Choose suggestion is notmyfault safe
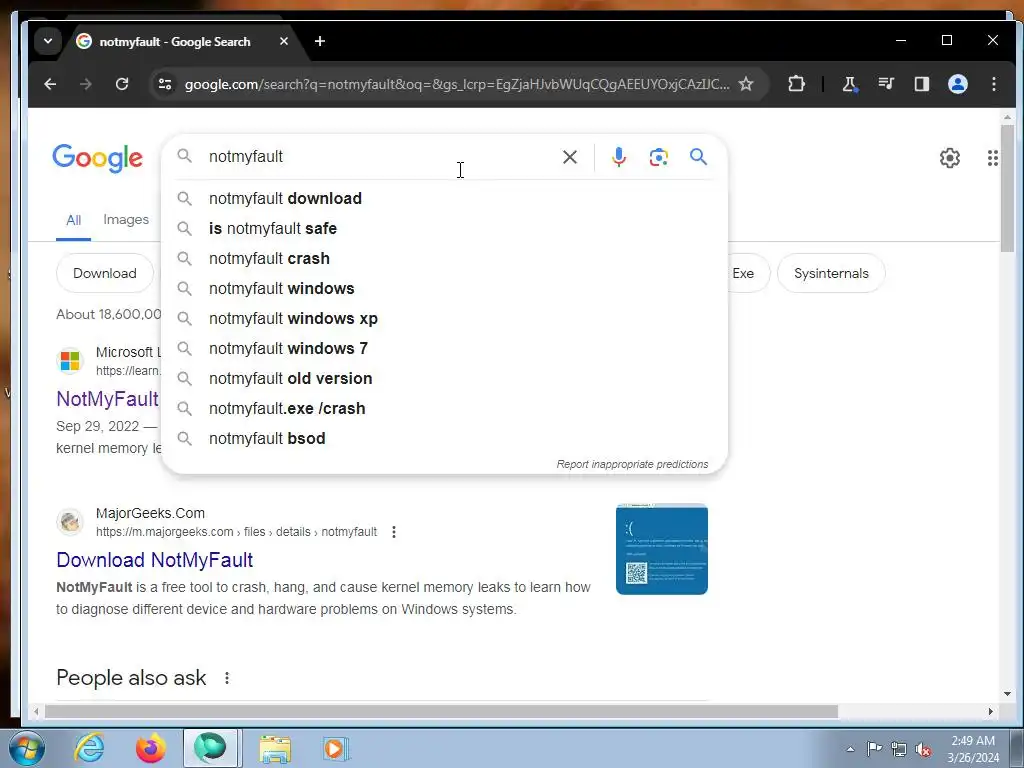This screenshot has height=768, width=1024. click(x=444, y=229)
